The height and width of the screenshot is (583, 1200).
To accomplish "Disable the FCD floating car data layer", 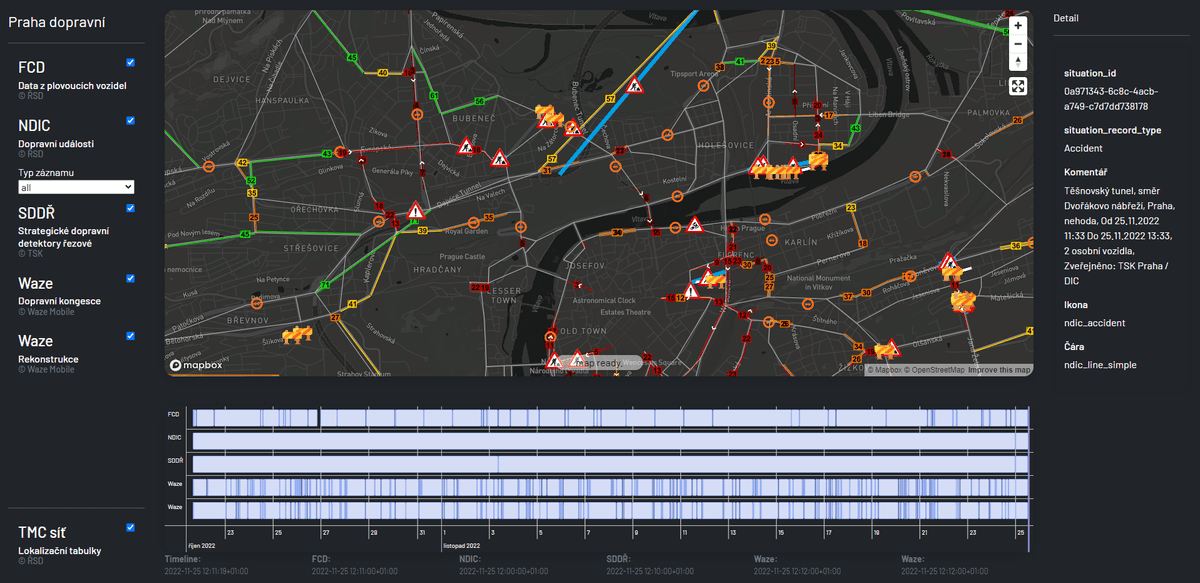I will click(130, 63).
